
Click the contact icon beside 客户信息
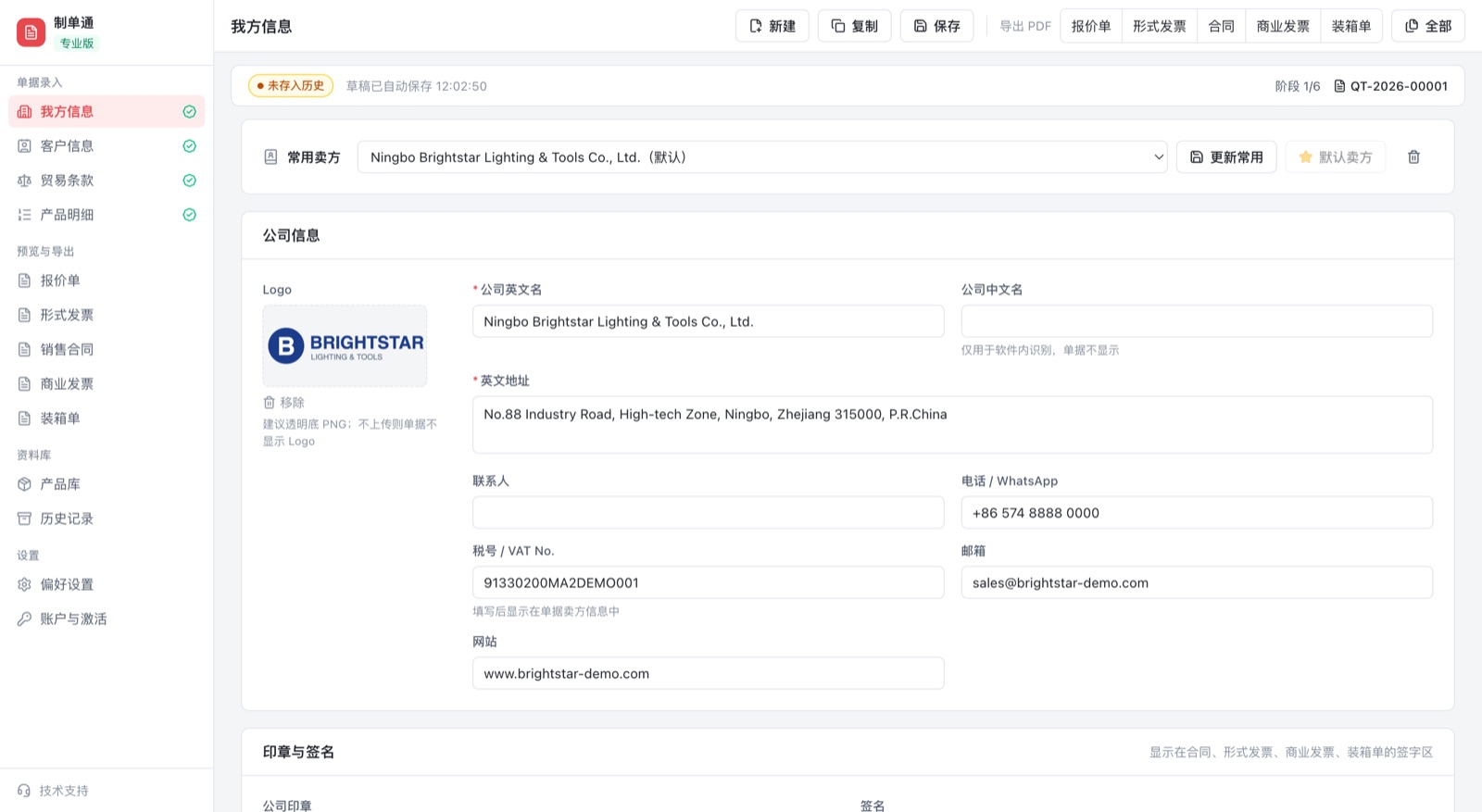click(x=24, y=146)
